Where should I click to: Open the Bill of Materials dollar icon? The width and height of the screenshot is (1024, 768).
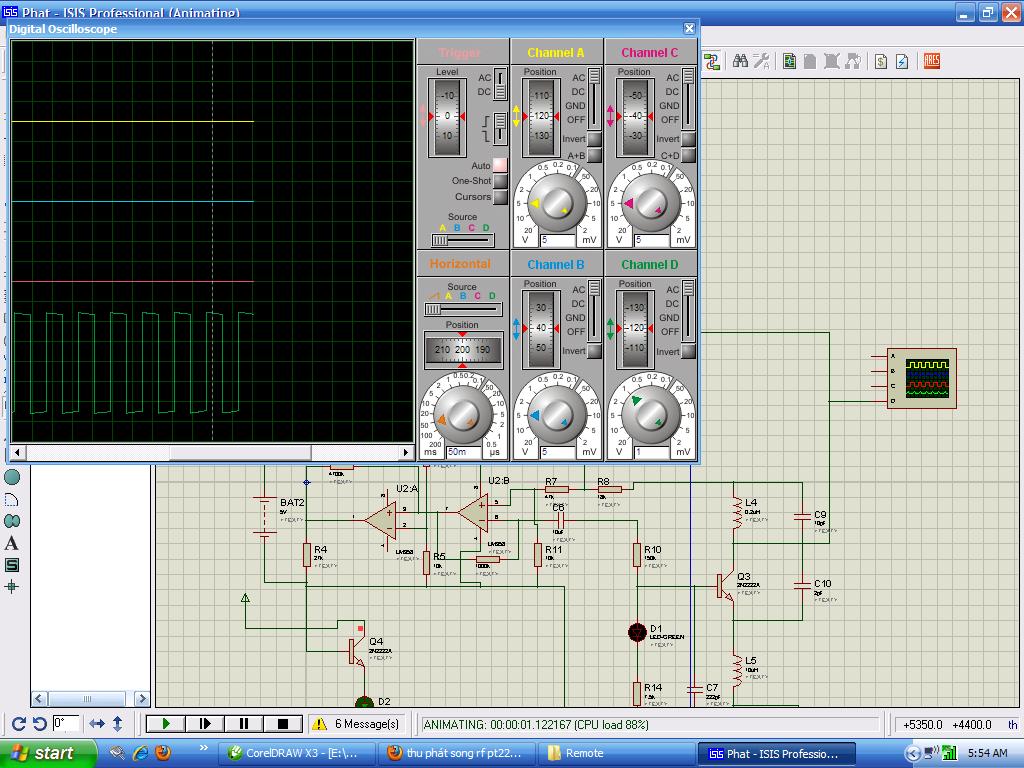[x=880, y=61]
